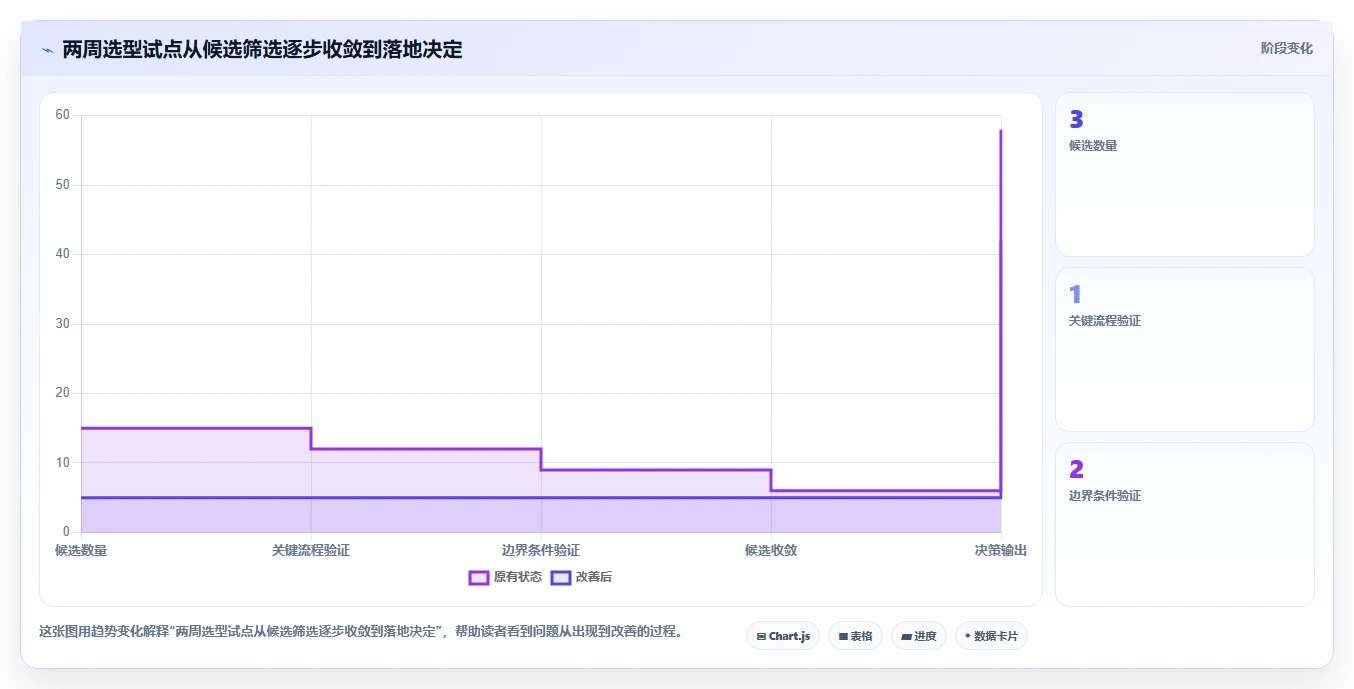The width and height of the screenshot is (1354, 689).
Task: Click the 表格 tag's small icon
Action: coord(843,636)
